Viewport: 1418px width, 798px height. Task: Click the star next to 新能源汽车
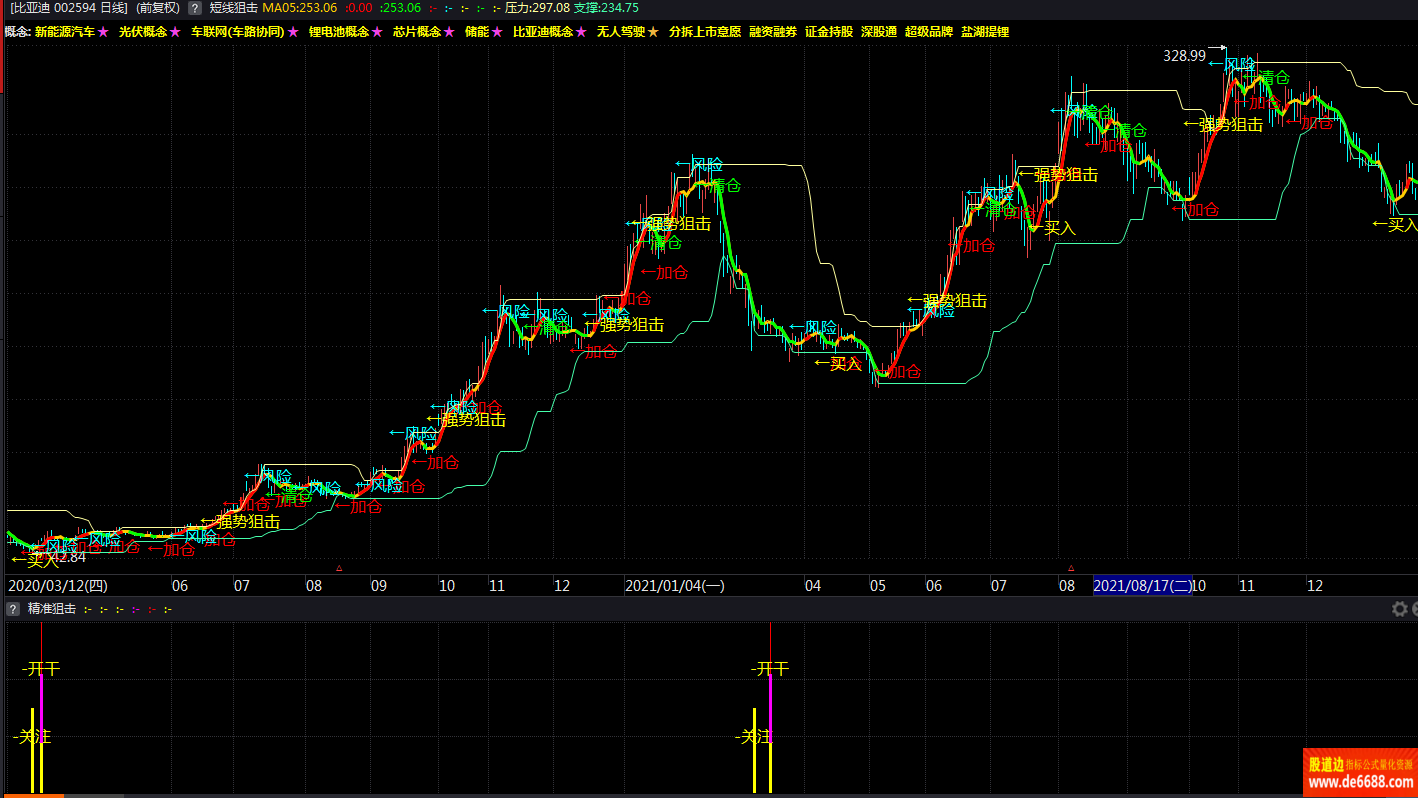click(x=103, y=32)
